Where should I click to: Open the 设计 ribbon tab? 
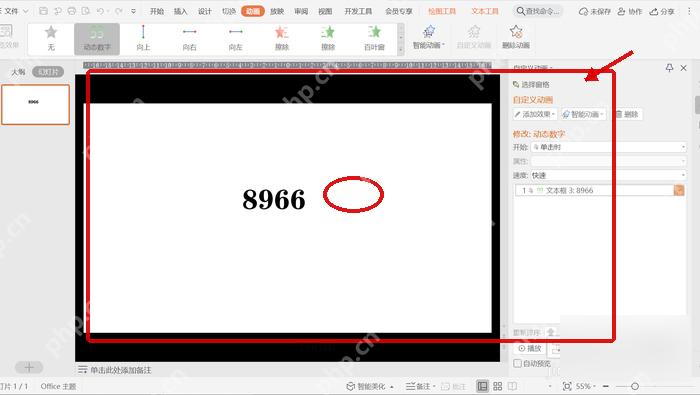204,11
